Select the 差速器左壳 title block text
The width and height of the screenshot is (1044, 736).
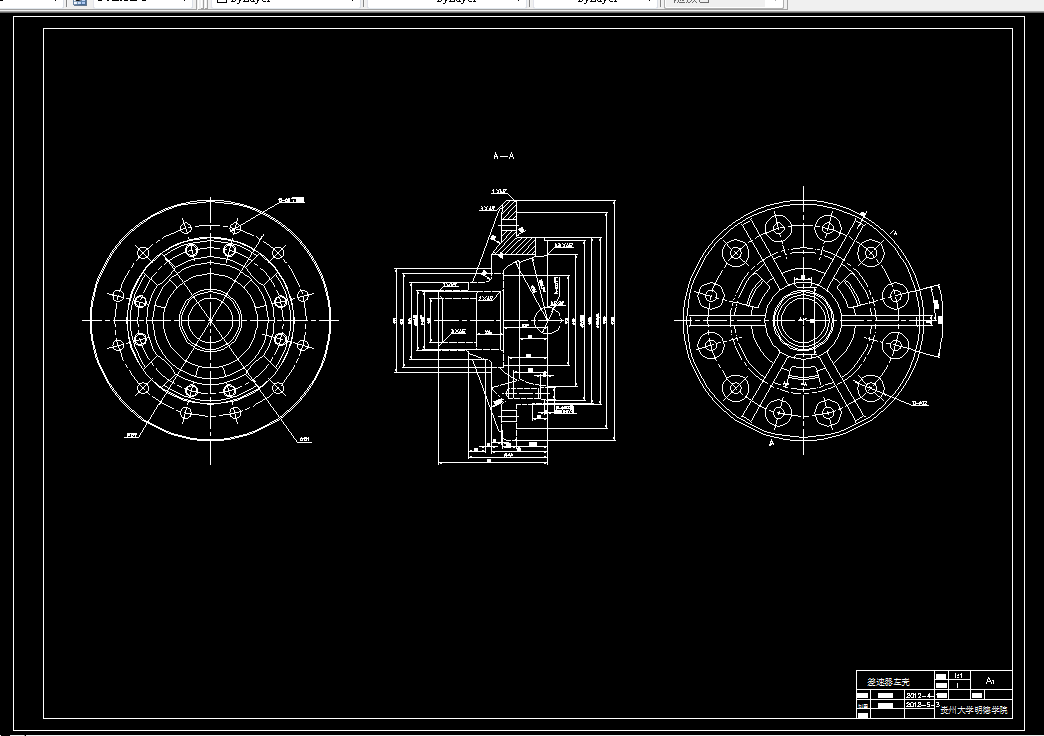[888, 682]
